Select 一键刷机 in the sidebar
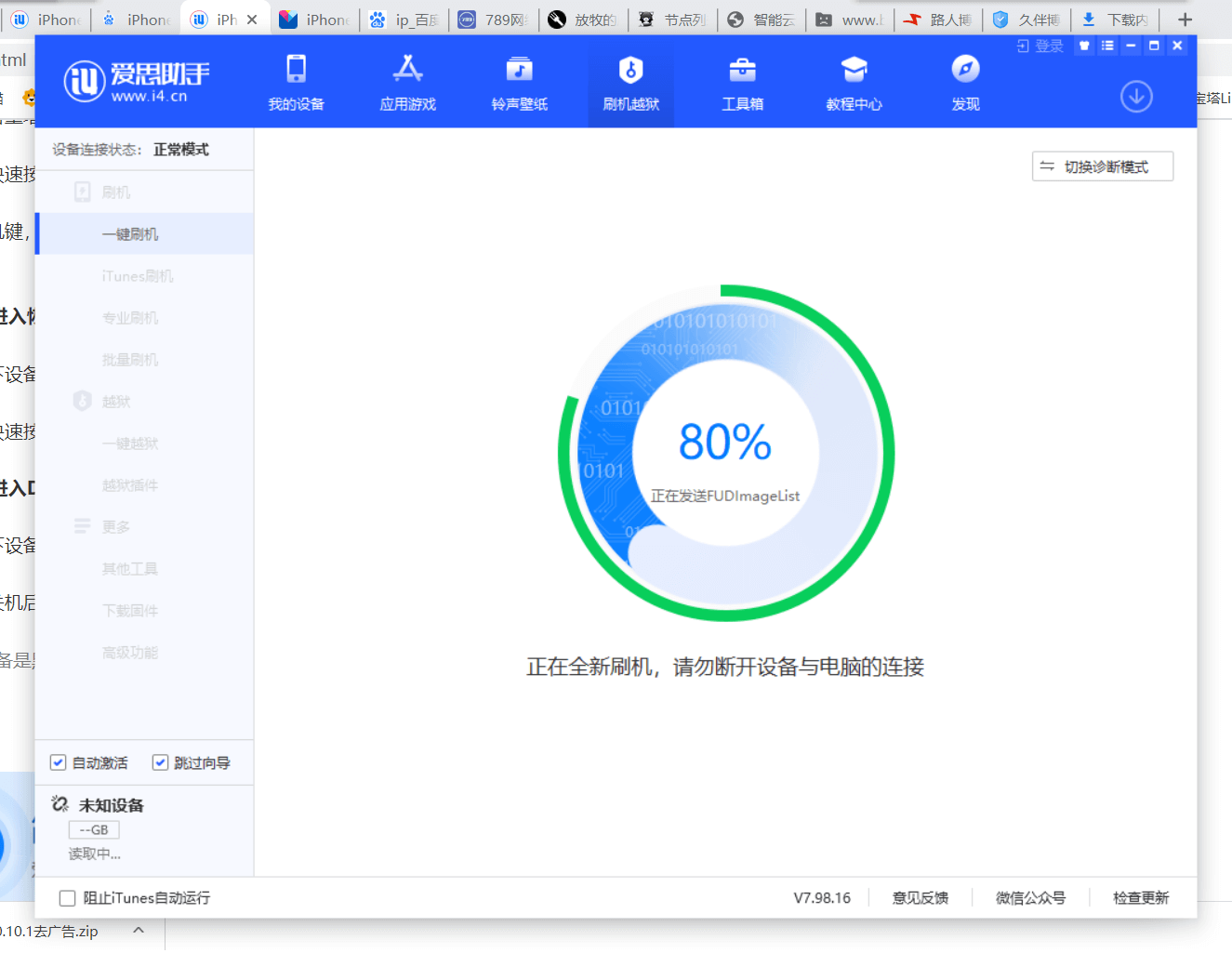Image resolution: width=1232 pixels, height=953 pixels. click(130, 234)
